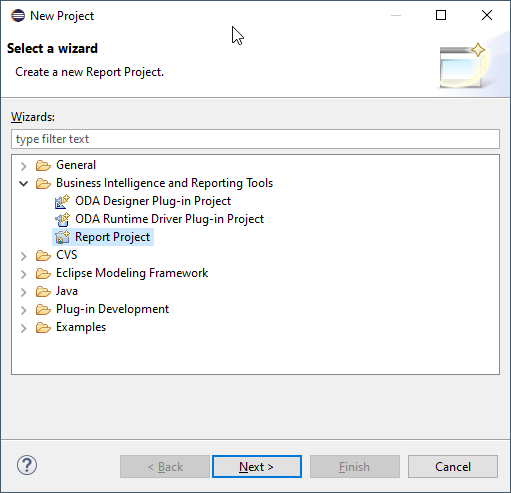Click the Report Project wizard icon
This screenshot has width=511, height=493.
click(62, 237)
